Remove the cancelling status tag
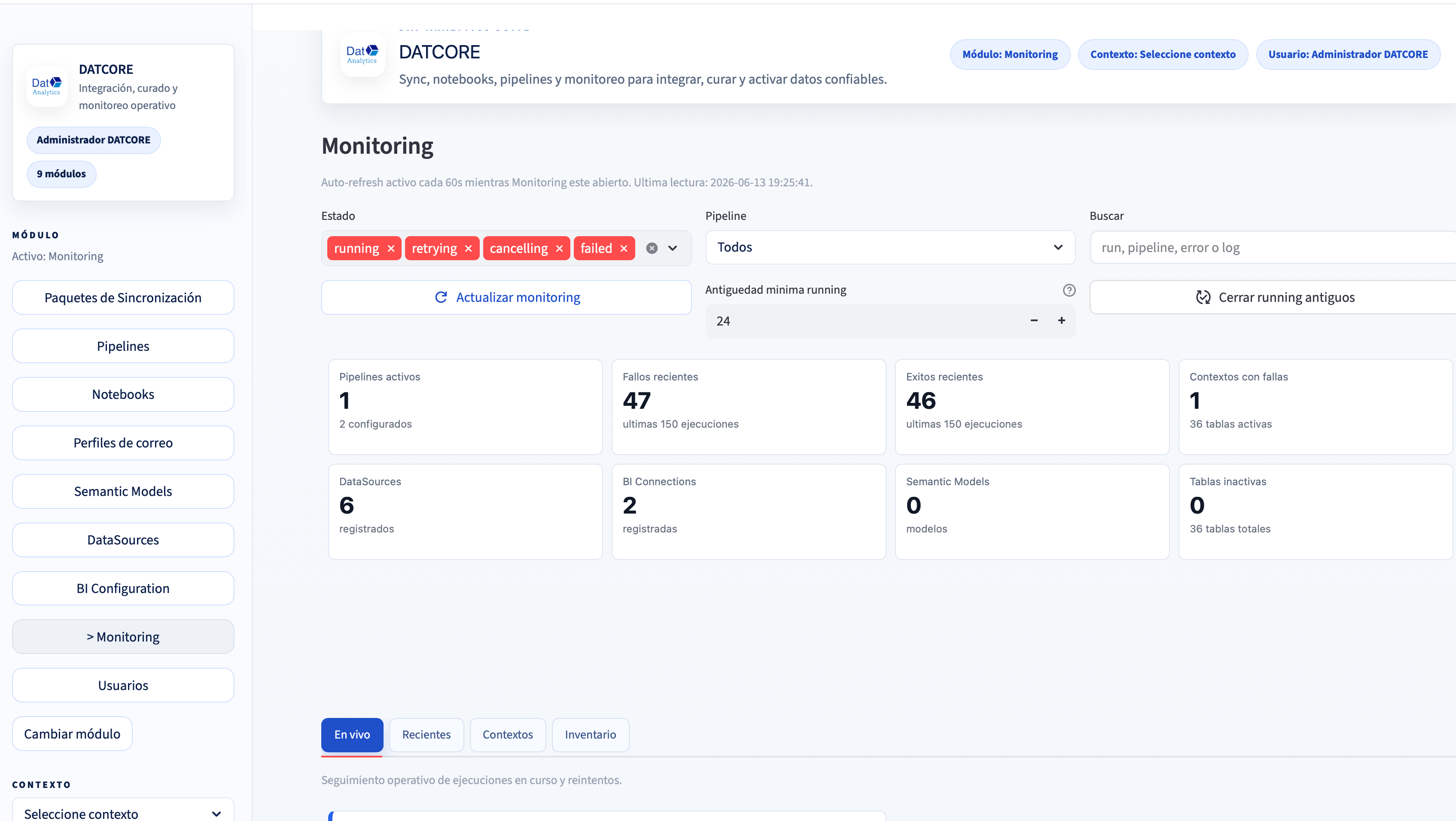Screen dimensions: 1456x821 560,249
